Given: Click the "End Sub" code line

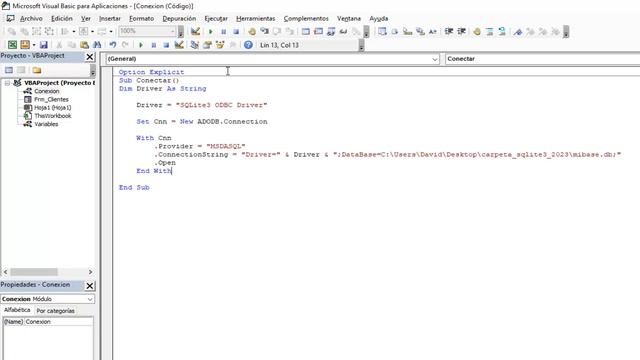Looking at the screenshot, I should (134, 187).
